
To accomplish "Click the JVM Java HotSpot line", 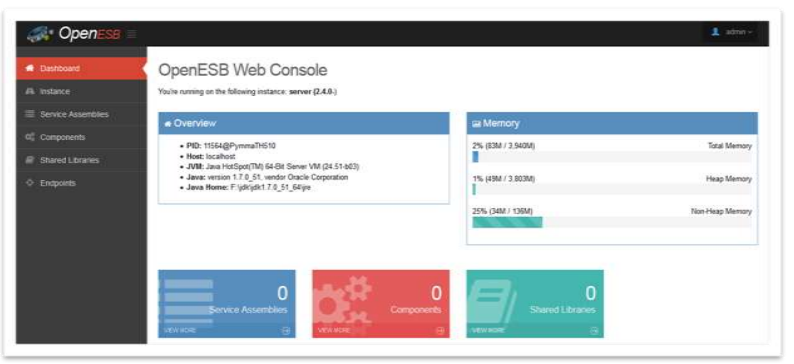I will 273,167.
